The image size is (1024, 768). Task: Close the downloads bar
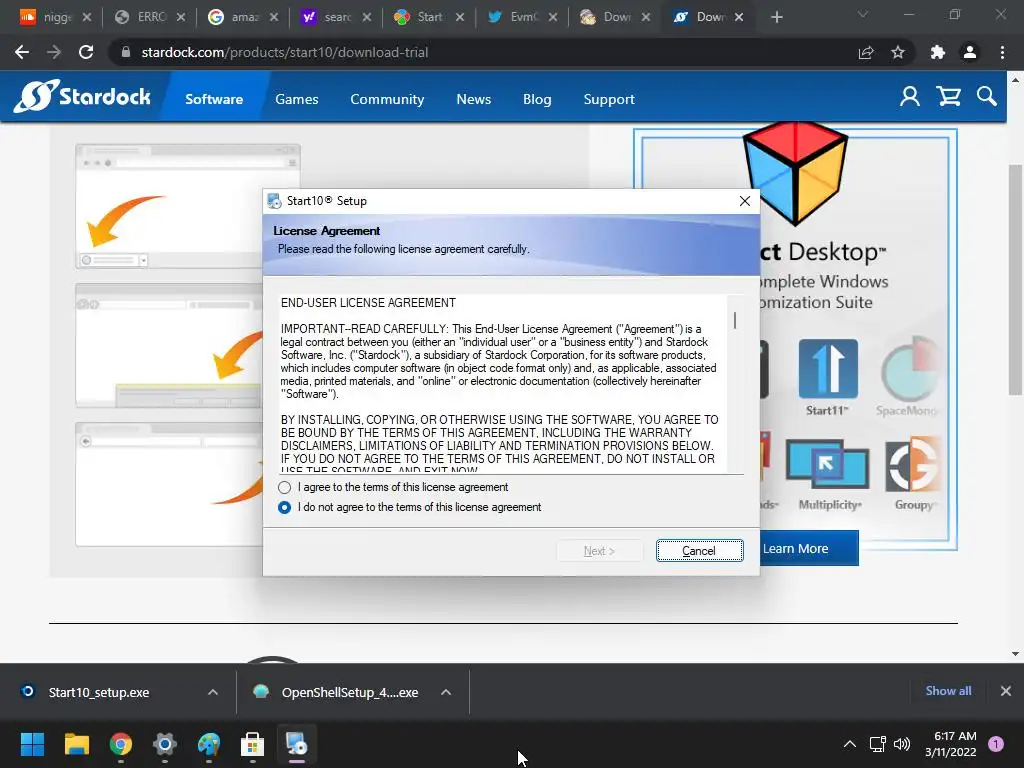[1006, 691]
